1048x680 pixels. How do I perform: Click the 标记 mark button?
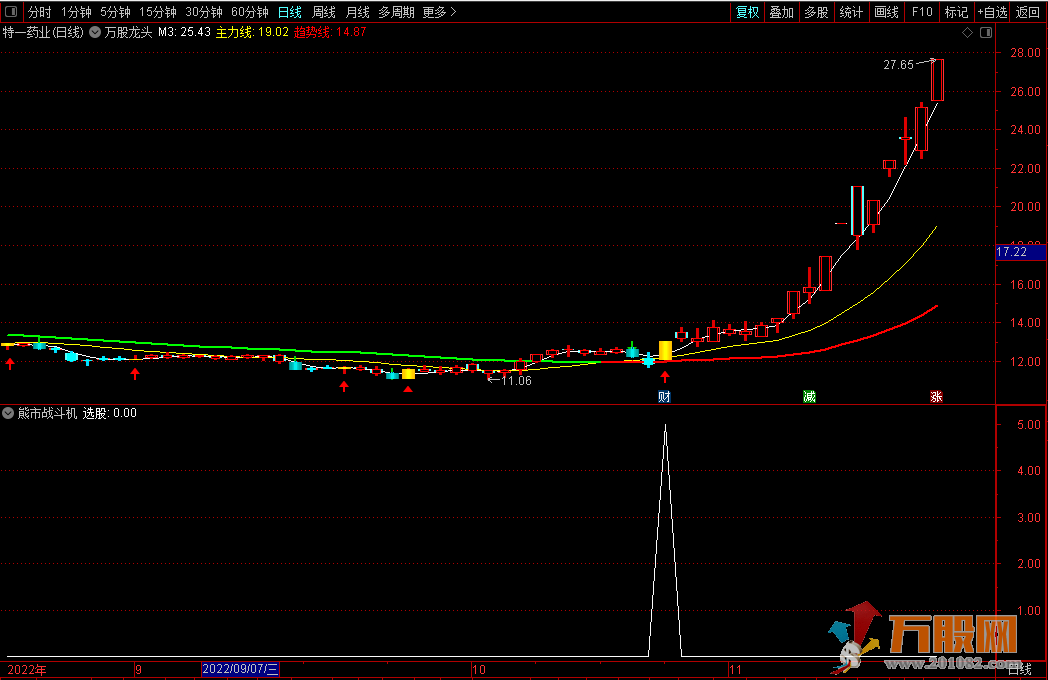click(956, 12)
